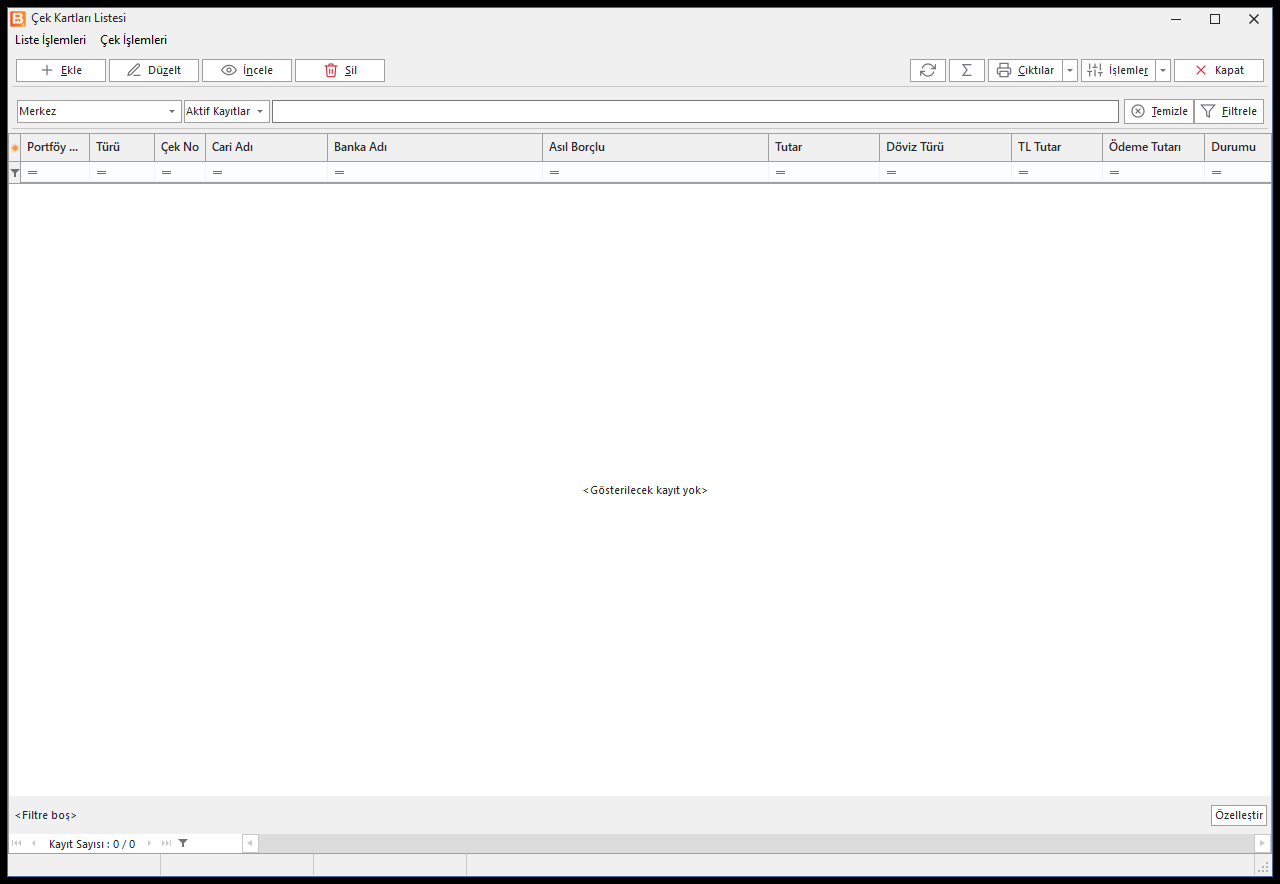This screenshot has height=884, width=1280.
Task: Clear the search with Temizle
Action: [1159, 111]
